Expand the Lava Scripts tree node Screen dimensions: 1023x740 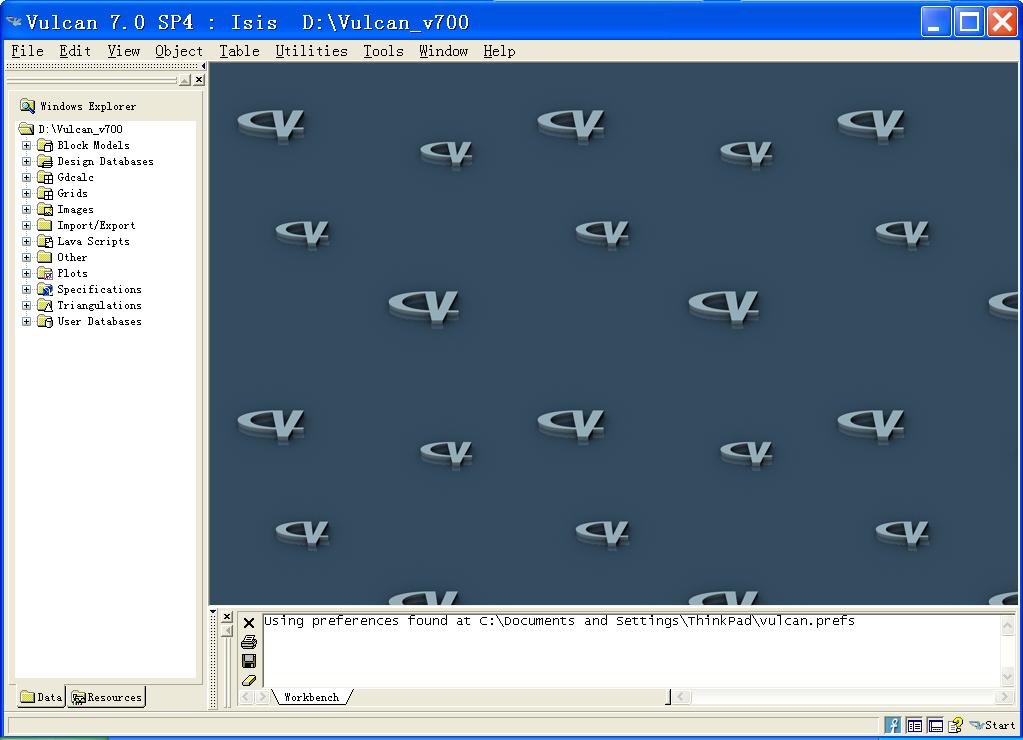[x=27, y=241]
